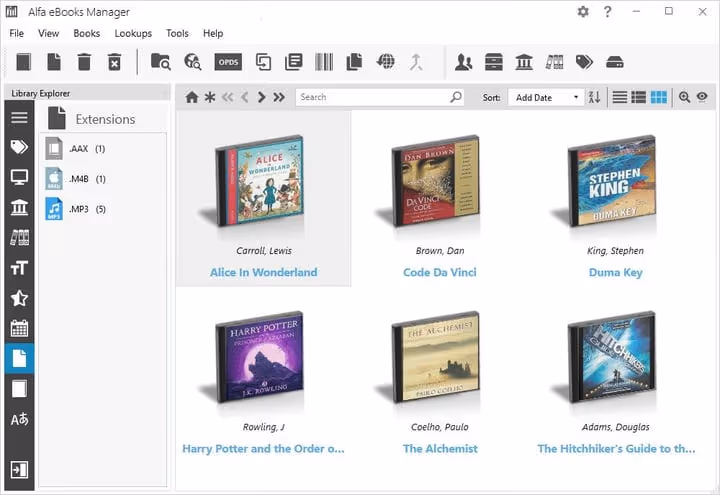The height and width of the screenshot is (495, 720).
Task: Open the Sort Add Date dropdown
Action: (x=546, y=97)
